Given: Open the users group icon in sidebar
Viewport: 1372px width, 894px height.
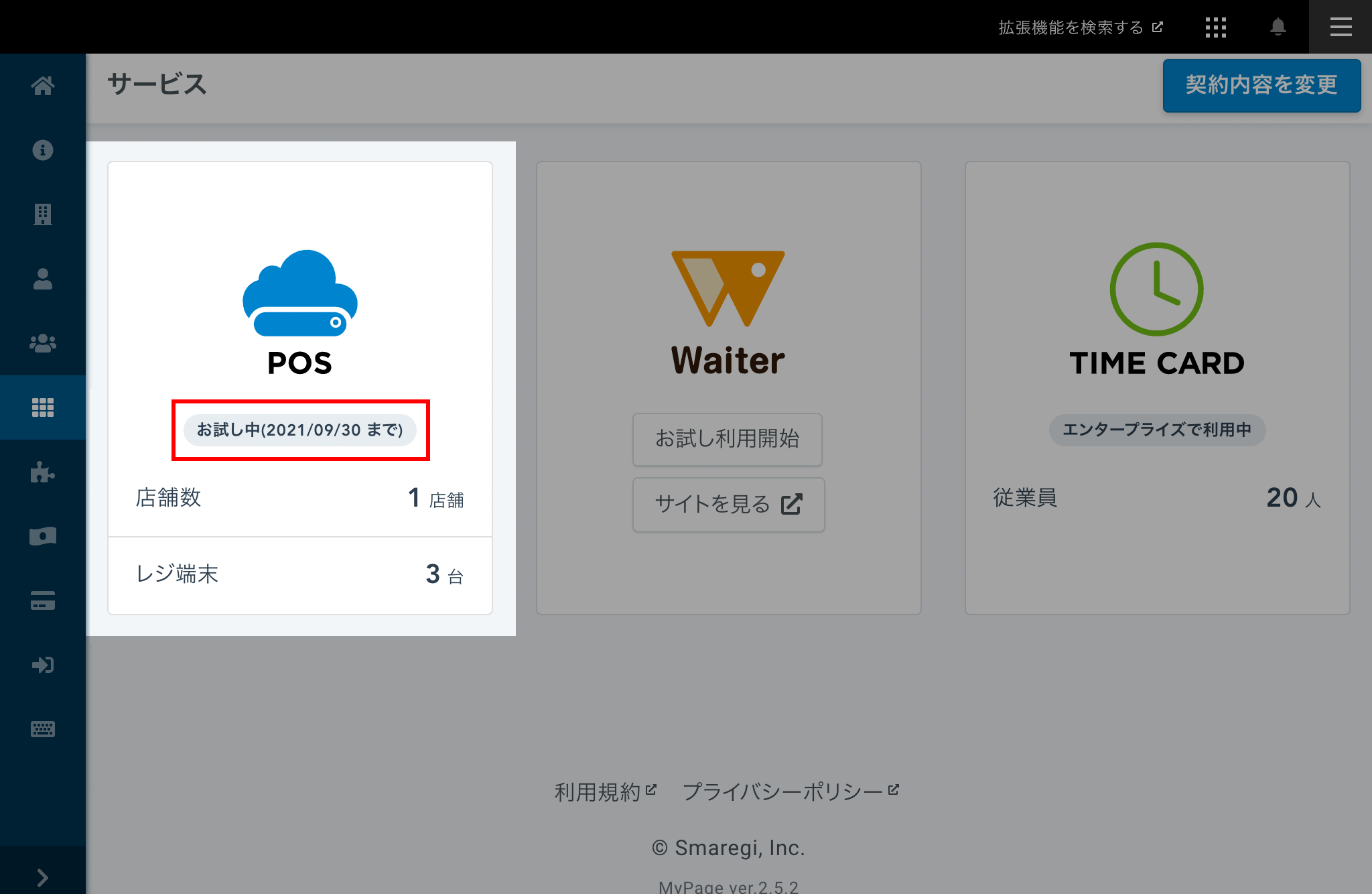Looking at the screenshot, I should click(43, 343).
